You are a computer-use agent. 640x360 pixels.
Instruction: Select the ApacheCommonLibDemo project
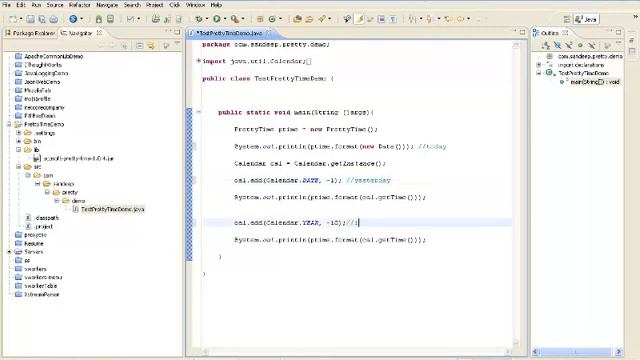point(53,56)
